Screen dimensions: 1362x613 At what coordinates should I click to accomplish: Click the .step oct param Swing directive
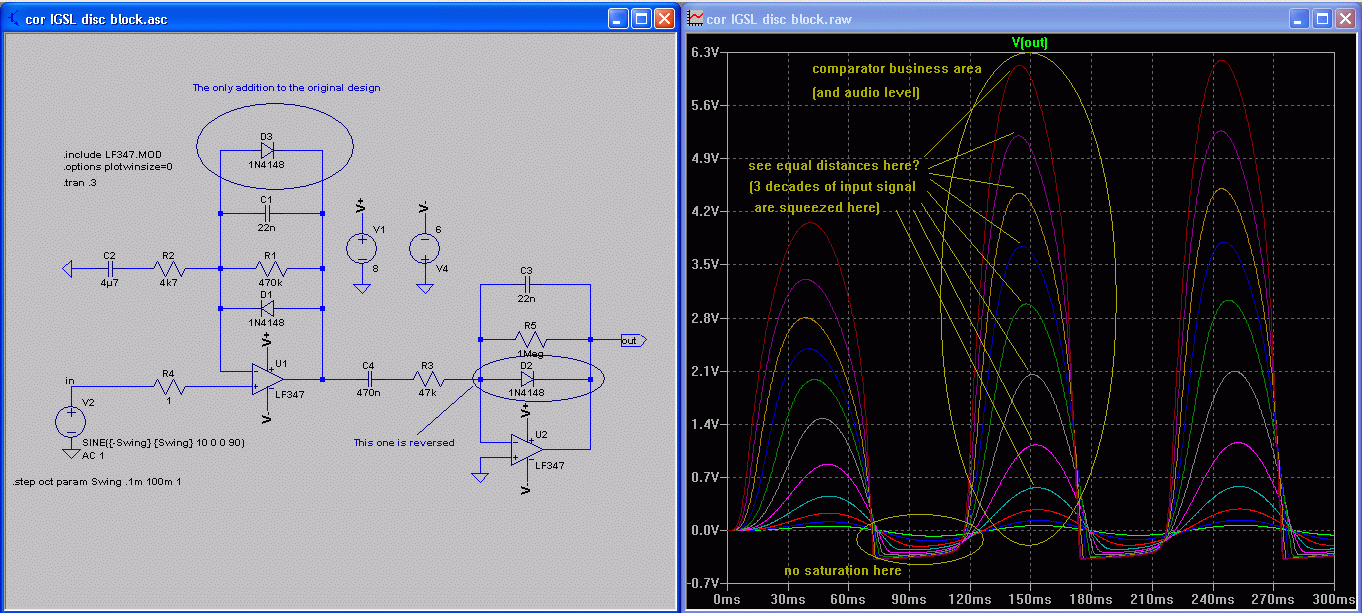(97, 482)
